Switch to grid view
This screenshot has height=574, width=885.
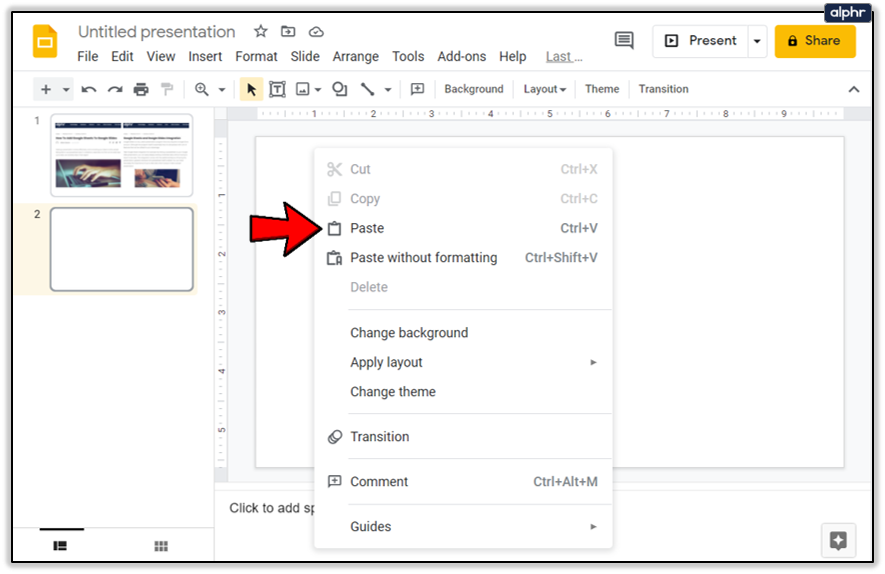coord(161,546)
